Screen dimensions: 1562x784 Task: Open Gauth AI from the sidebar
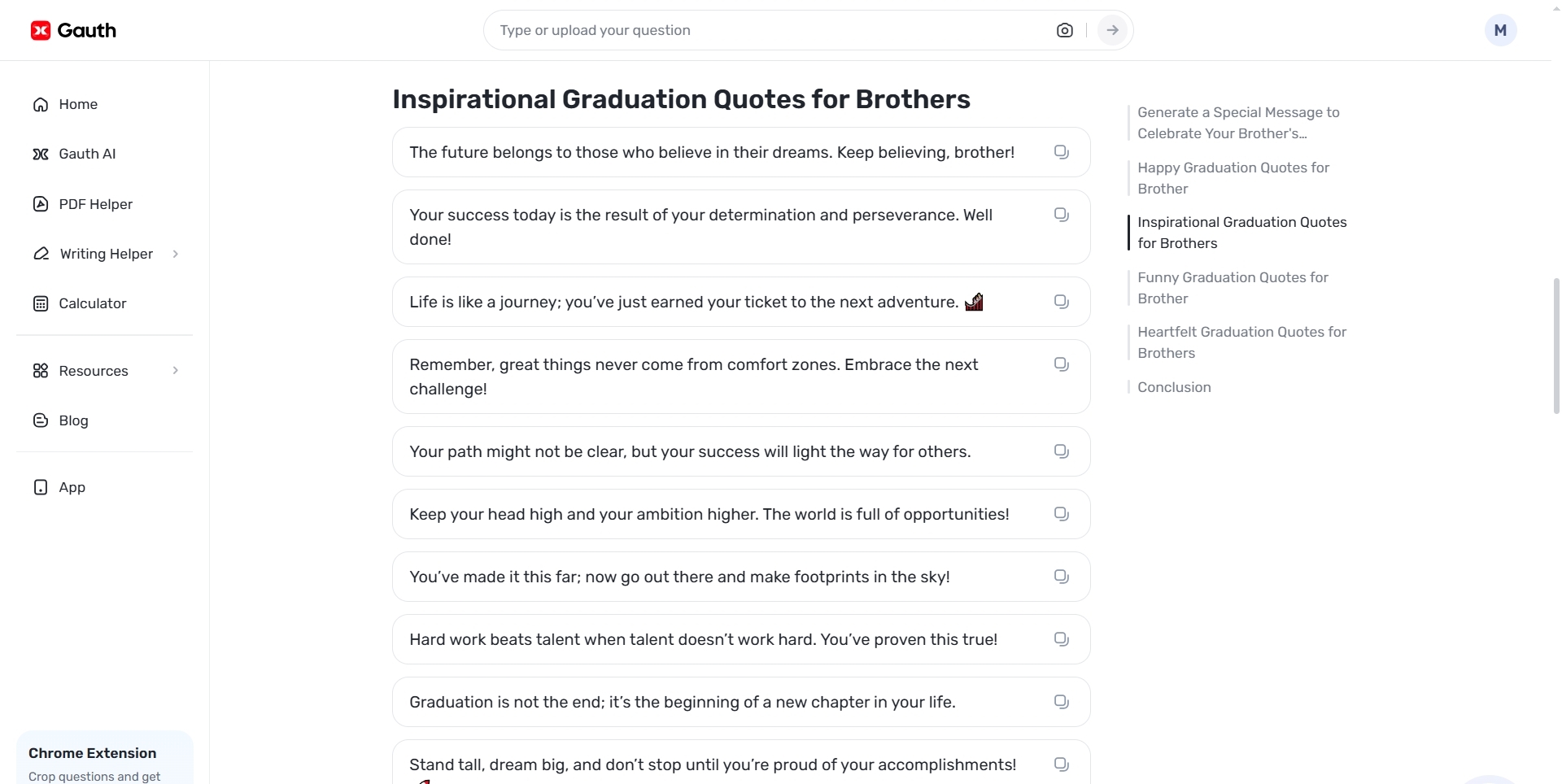click(86, 154)
